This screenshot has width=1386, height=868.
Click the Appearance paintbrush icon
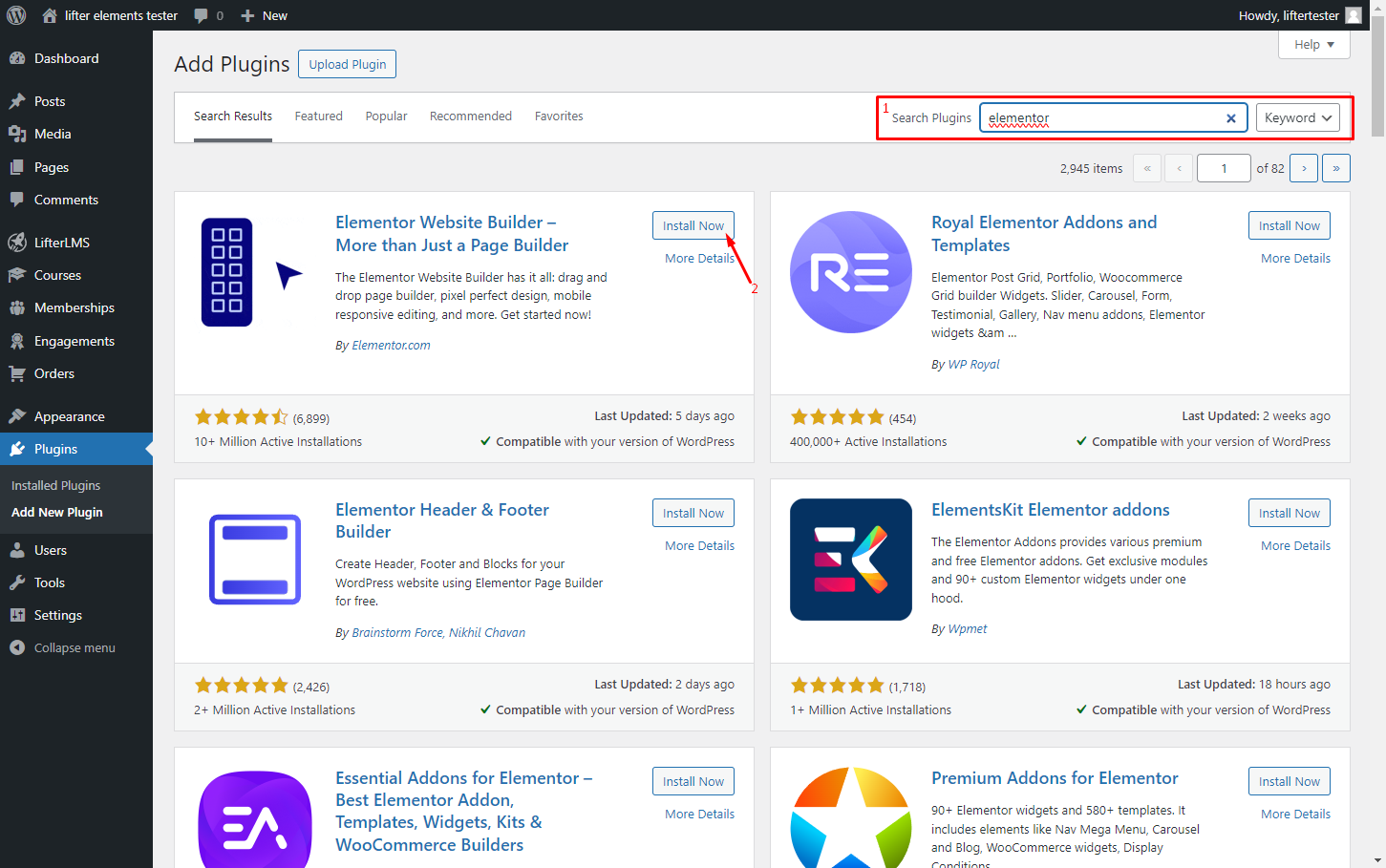pyautogui.click(x=17, y=416)
